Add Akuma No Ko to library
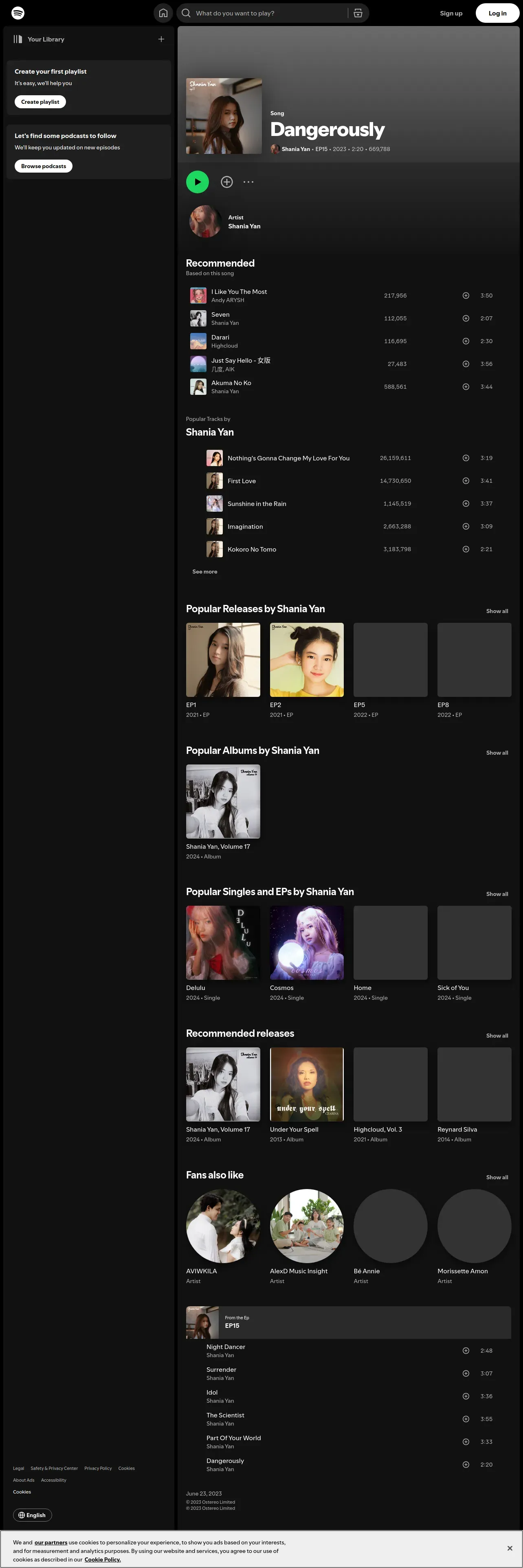The image size is (523, 1568). tap(466, 387)
